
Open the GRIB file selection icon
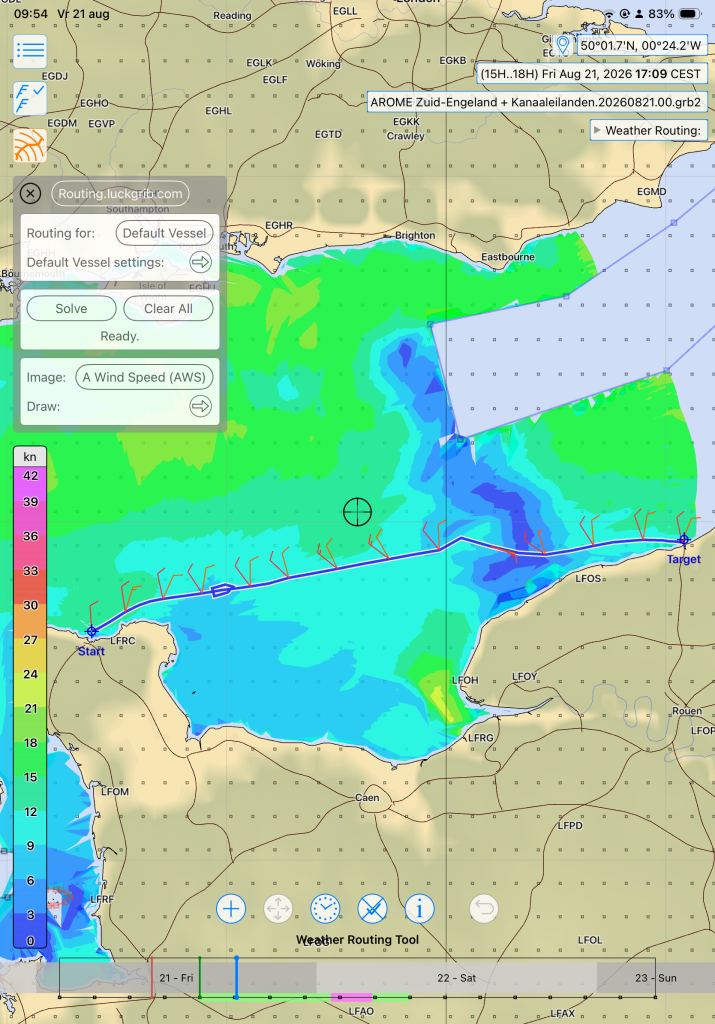click(x=30, y=98)
